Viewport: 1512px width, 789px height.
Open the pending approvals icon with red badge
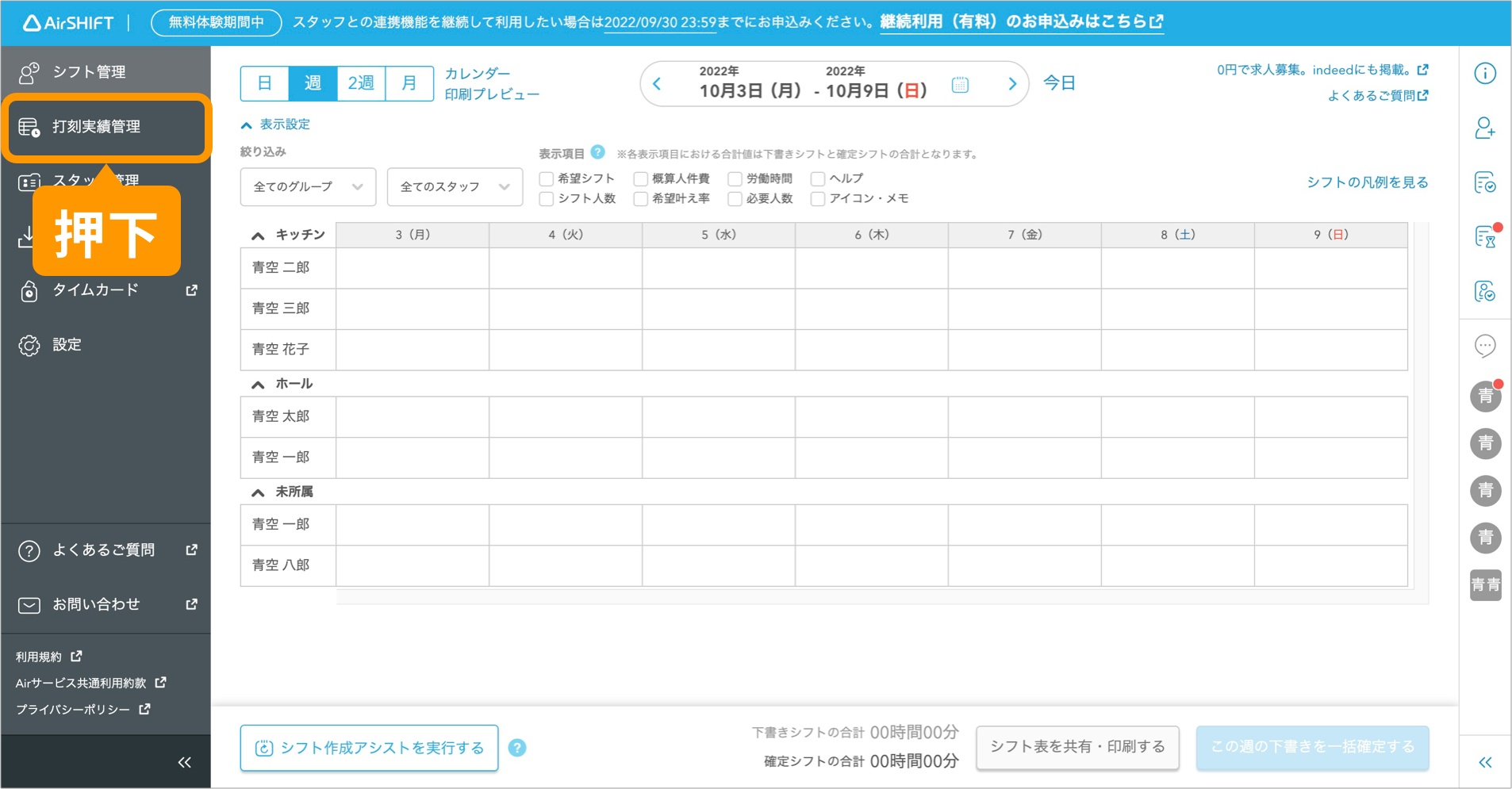pos(1485,234)
